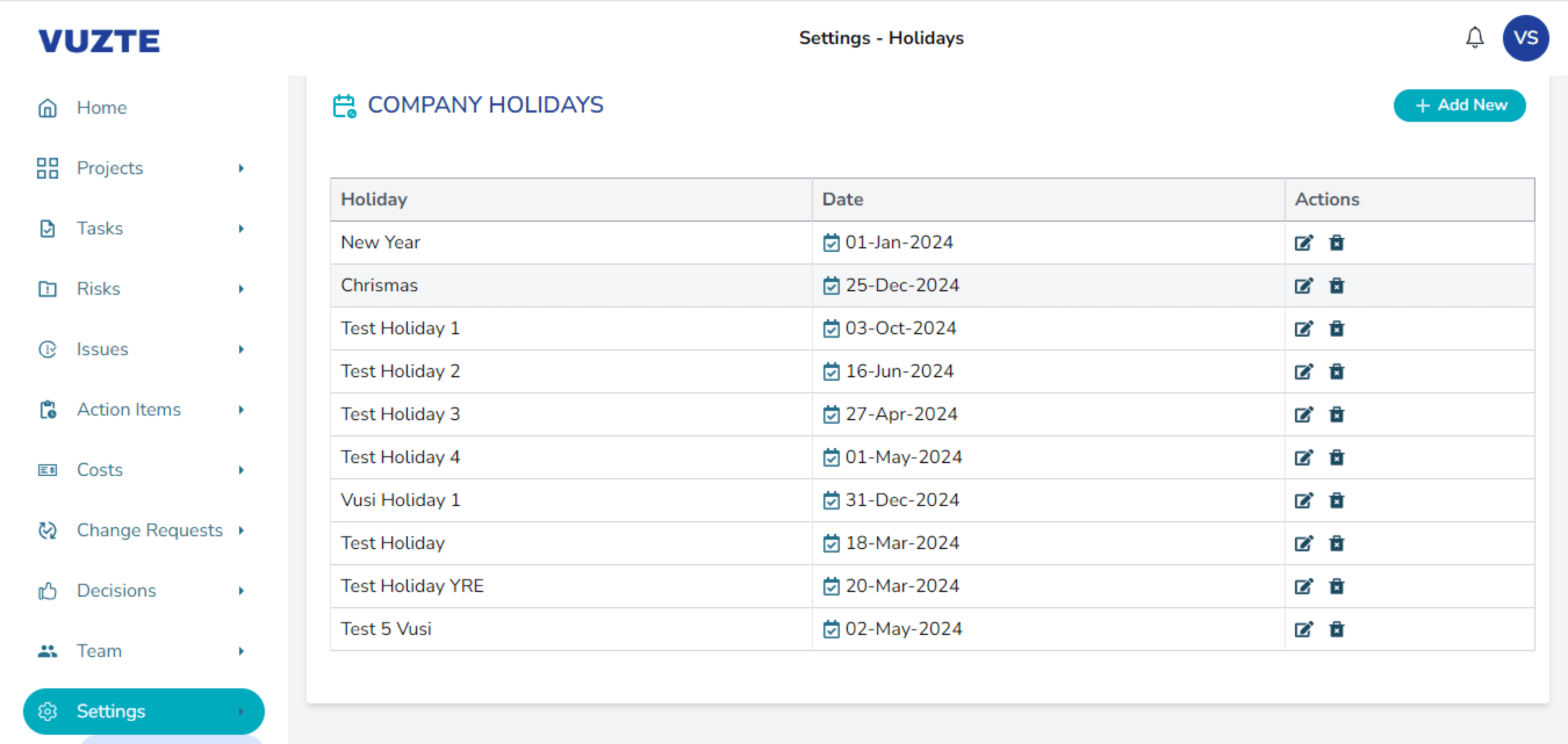
Task: Click edit icon for Test Holiday YRE
Action: (x=1303, y=586)
